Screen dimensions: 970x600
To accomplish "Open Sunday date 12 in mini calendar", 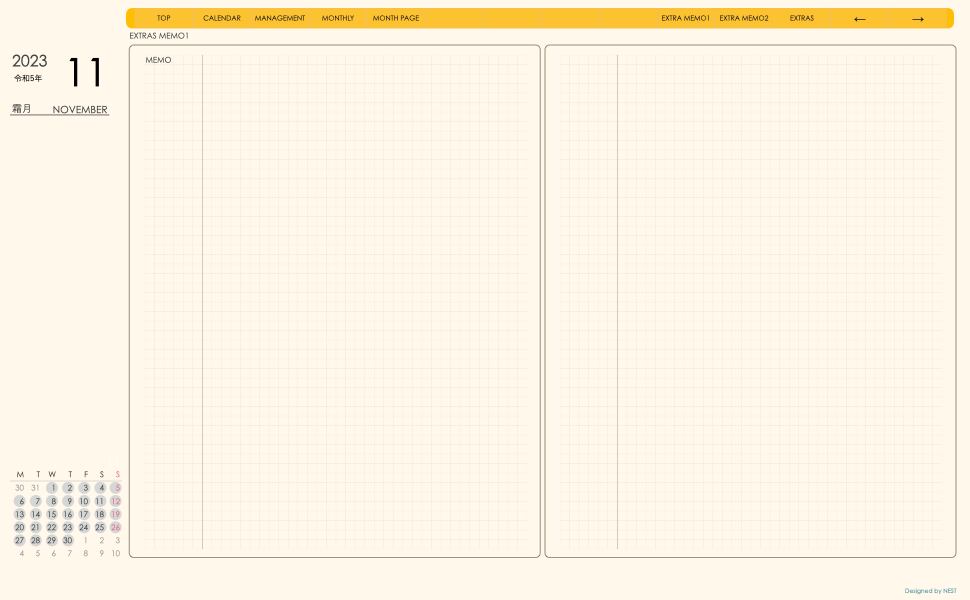I will 116,501.
